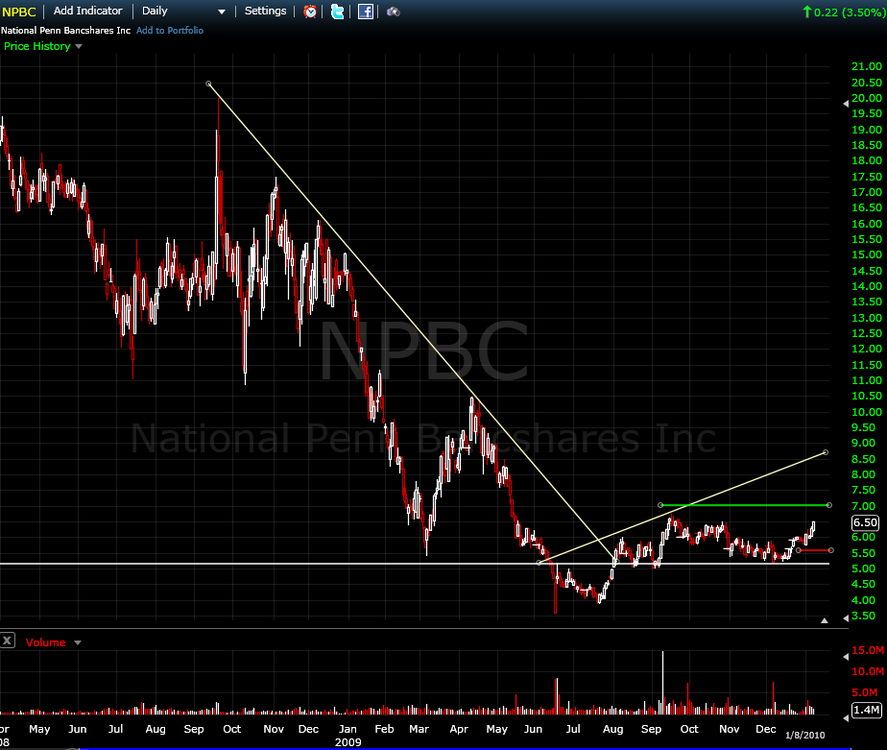Click the 1.4M current volume label

click(866, 710)
